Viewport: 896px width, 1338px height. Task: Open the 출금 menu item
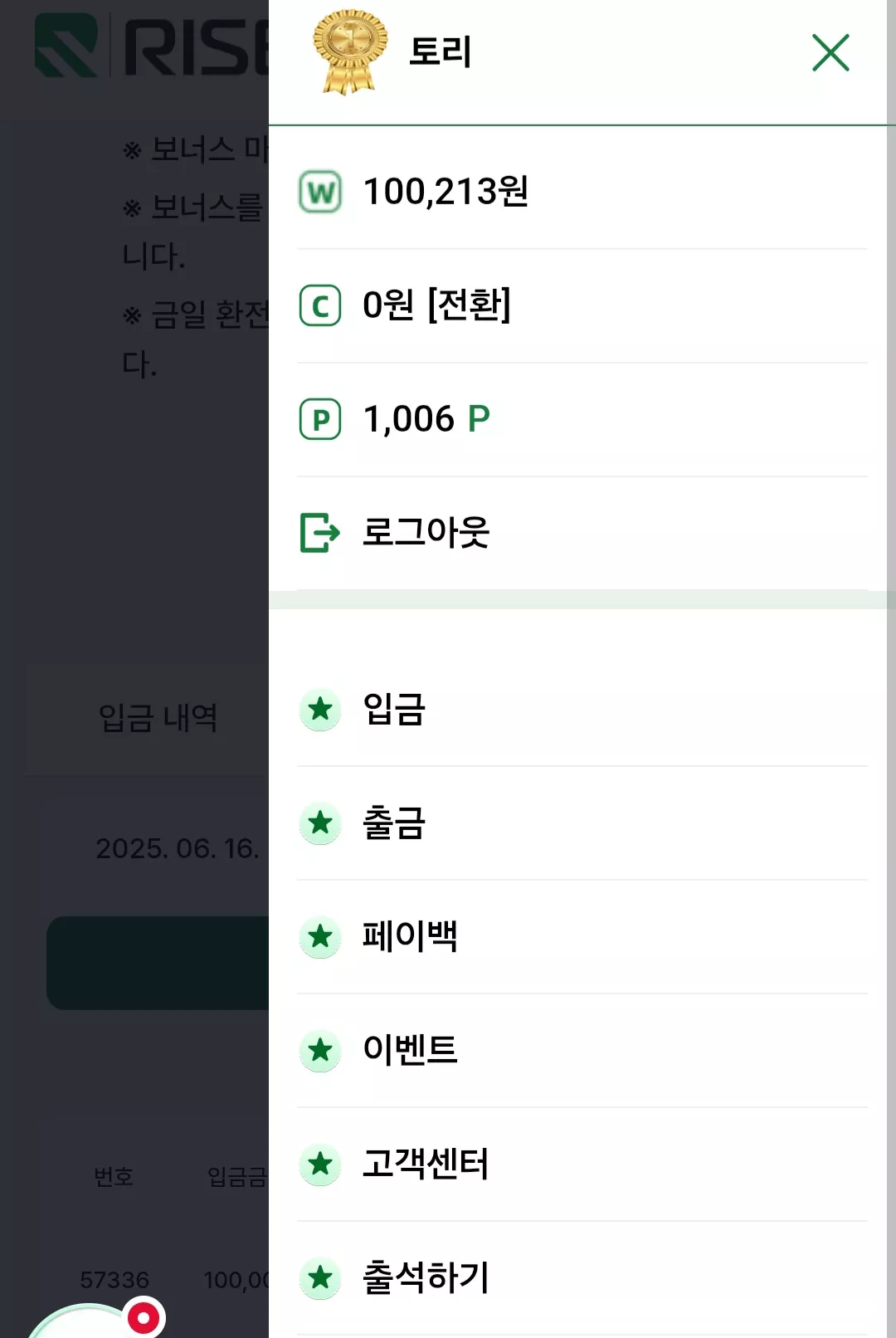[582, 823]
